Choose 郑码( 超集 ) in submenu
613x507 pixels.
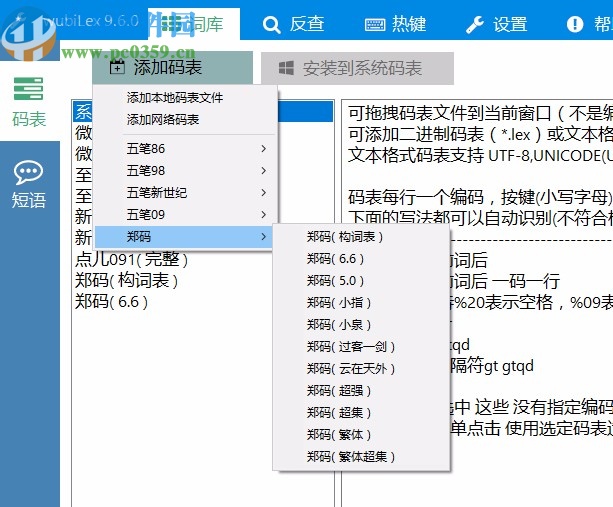[361, 412]
